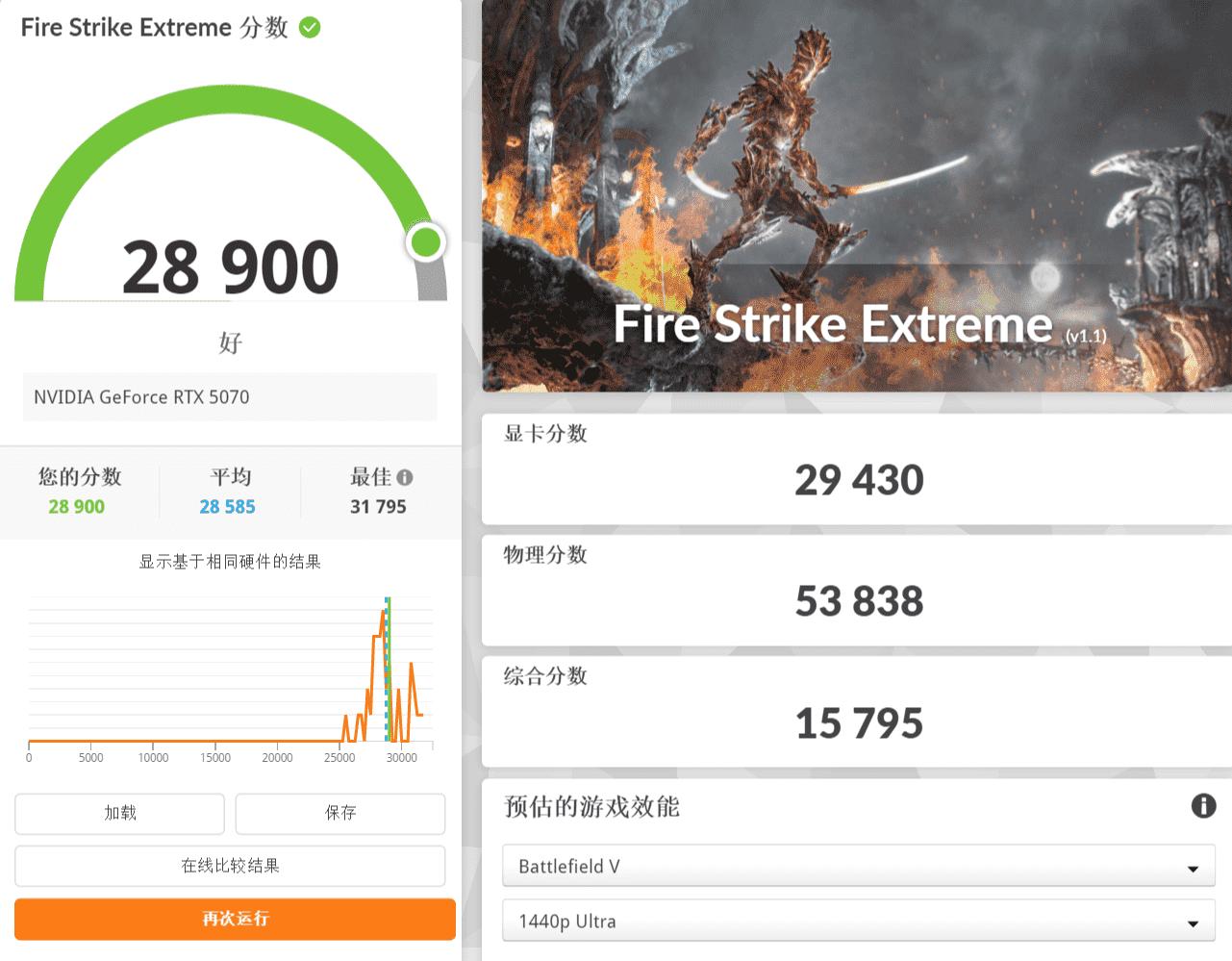Click the orange 再次运行 button
The height and width of the screenshot is (961, 1232).
(x=235, y=919)
